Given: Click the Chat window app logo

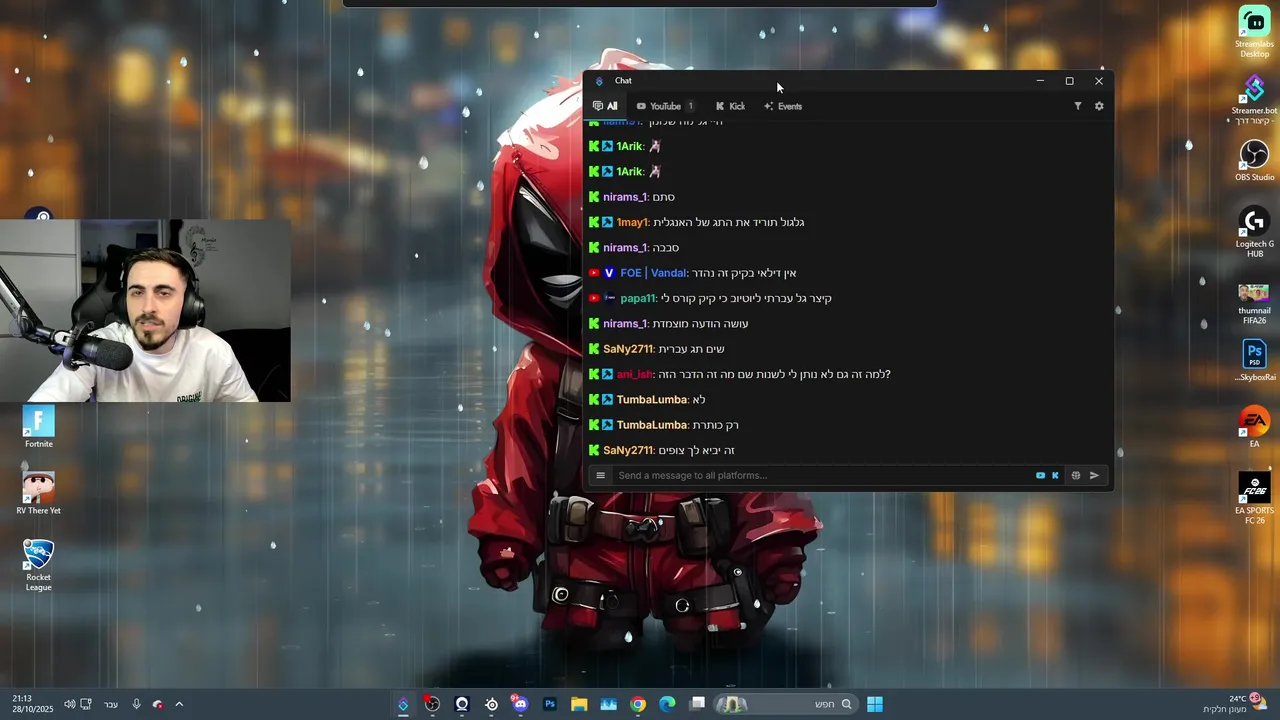Looking at the screenshot, I should (599, 81).
